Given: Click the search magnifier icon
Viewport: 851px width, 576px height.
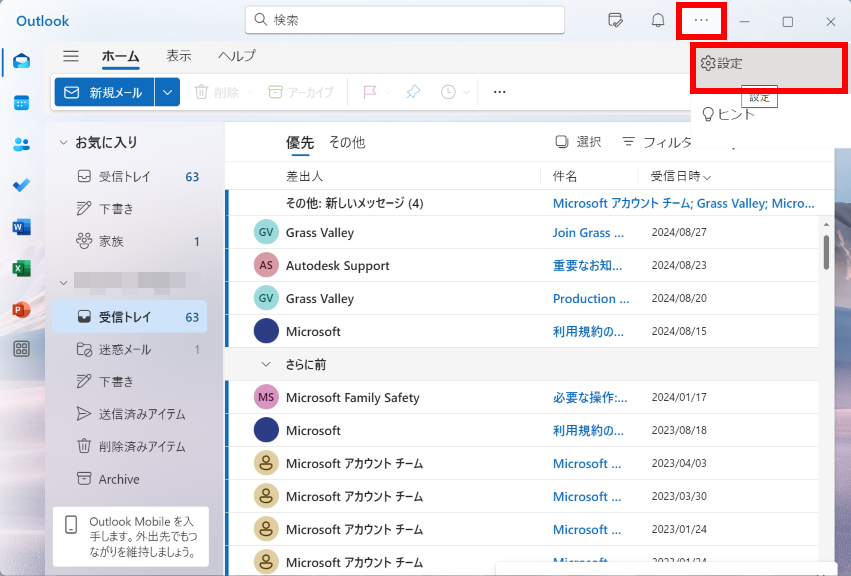Looking at the screenshot, I should (x=261, y=20).
